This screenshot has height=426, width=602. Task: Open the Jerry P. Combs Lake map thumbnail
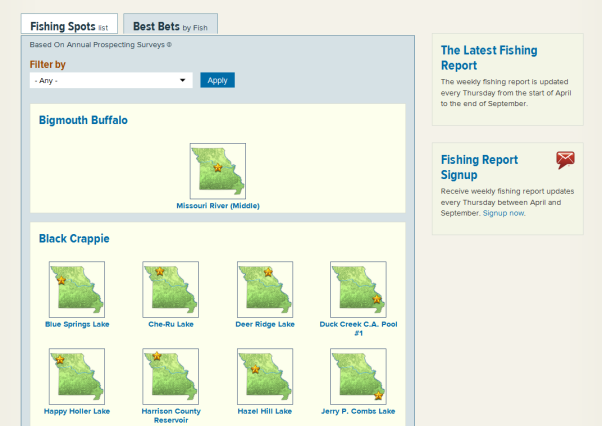point(358,376)
